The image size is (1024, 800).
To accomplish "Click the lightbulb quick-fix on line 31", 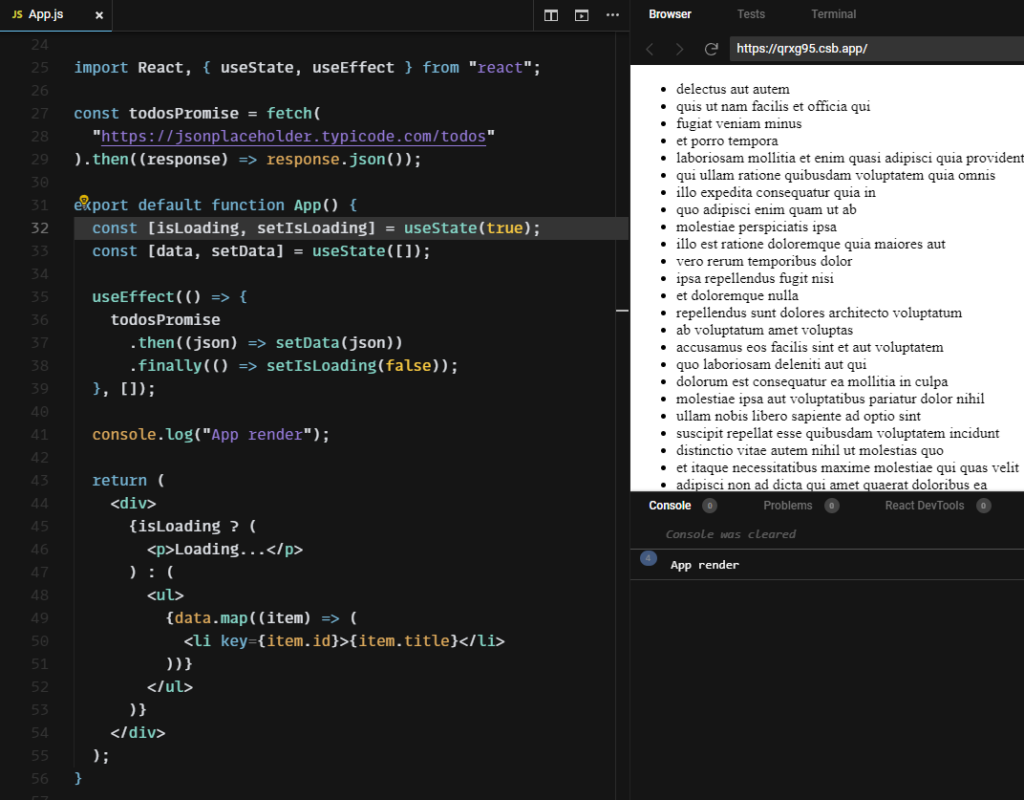I will (84, 200).
